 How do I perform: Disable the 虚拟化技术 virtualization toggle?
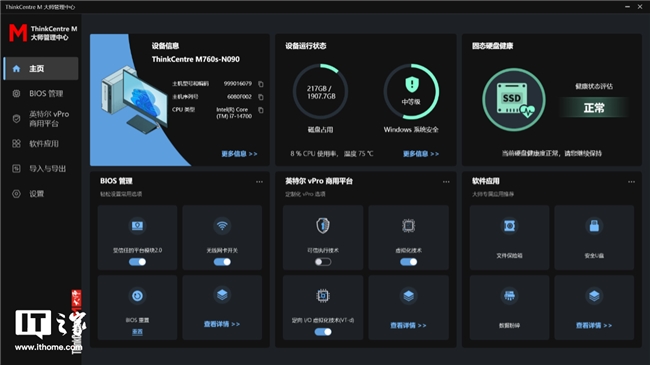click(409, 262)
